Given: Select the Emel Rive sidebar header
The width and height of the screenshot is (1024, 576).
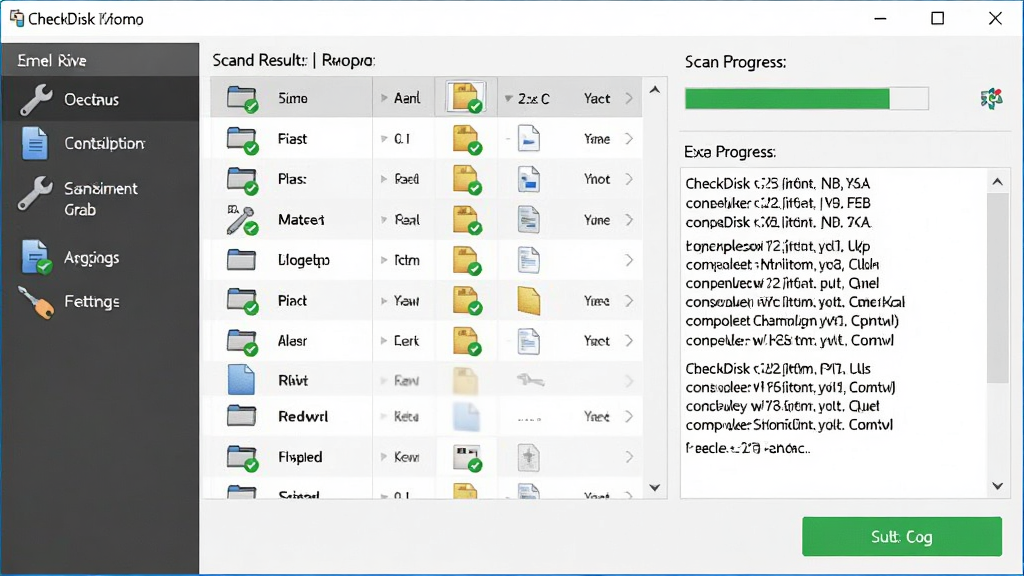Looking at the screenshot, I should [99, 60].
